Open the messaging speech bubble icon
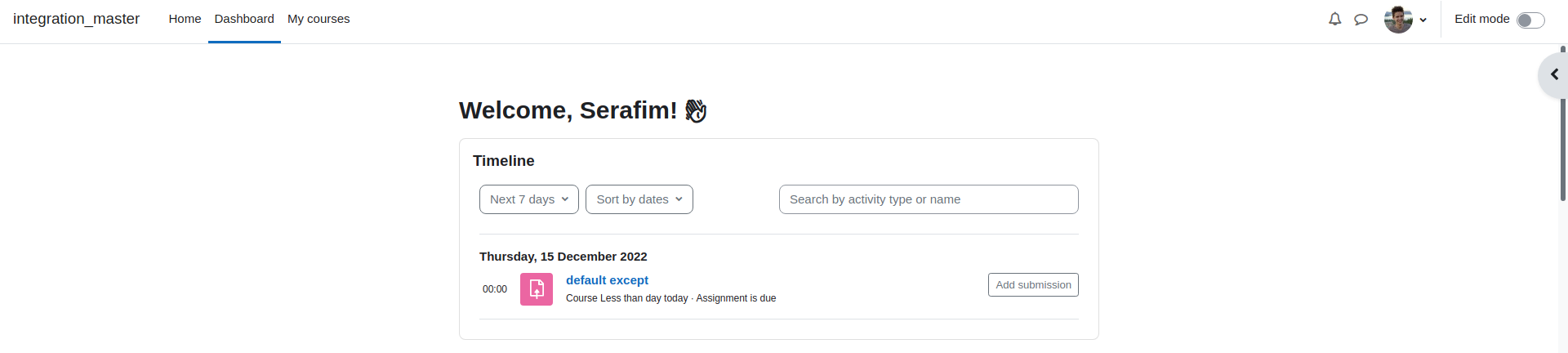Image resolution: width=1568 pixels, height=353 pixels. [1361, 19]
